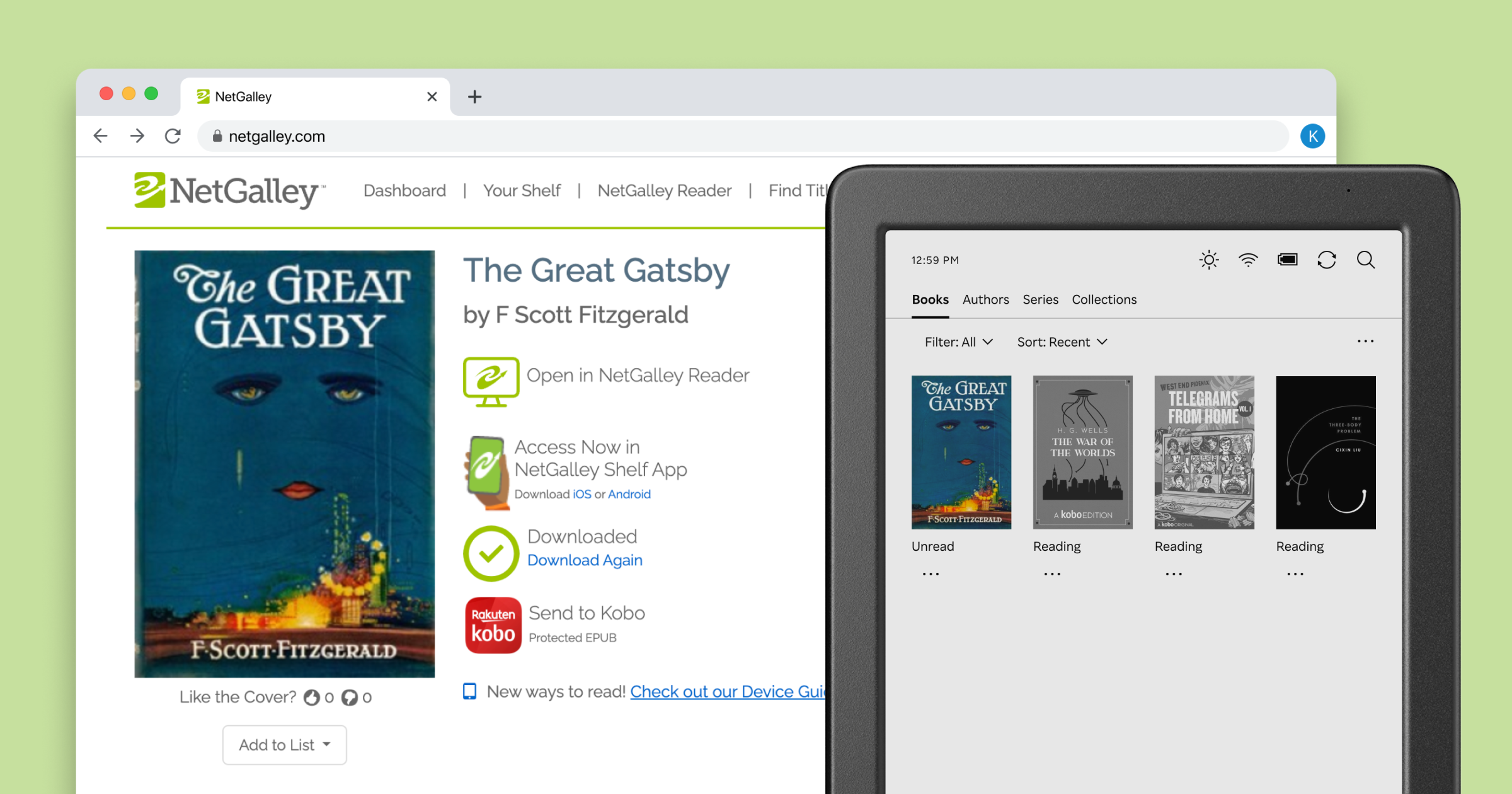Open Your Shelf in NetGalley navigation

click(522, 190)
